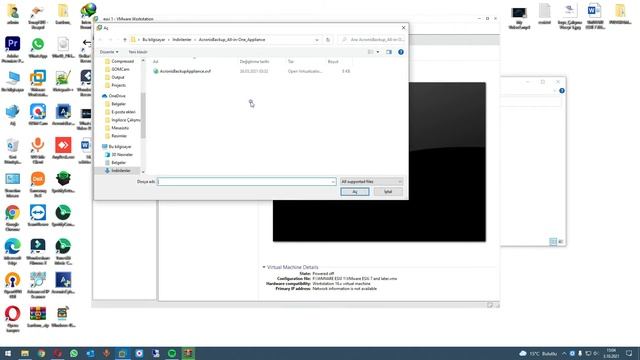
Task: Select Bu bilgisayar in the navigation tree
Action: pyautogui.click(x=120, y=146)
